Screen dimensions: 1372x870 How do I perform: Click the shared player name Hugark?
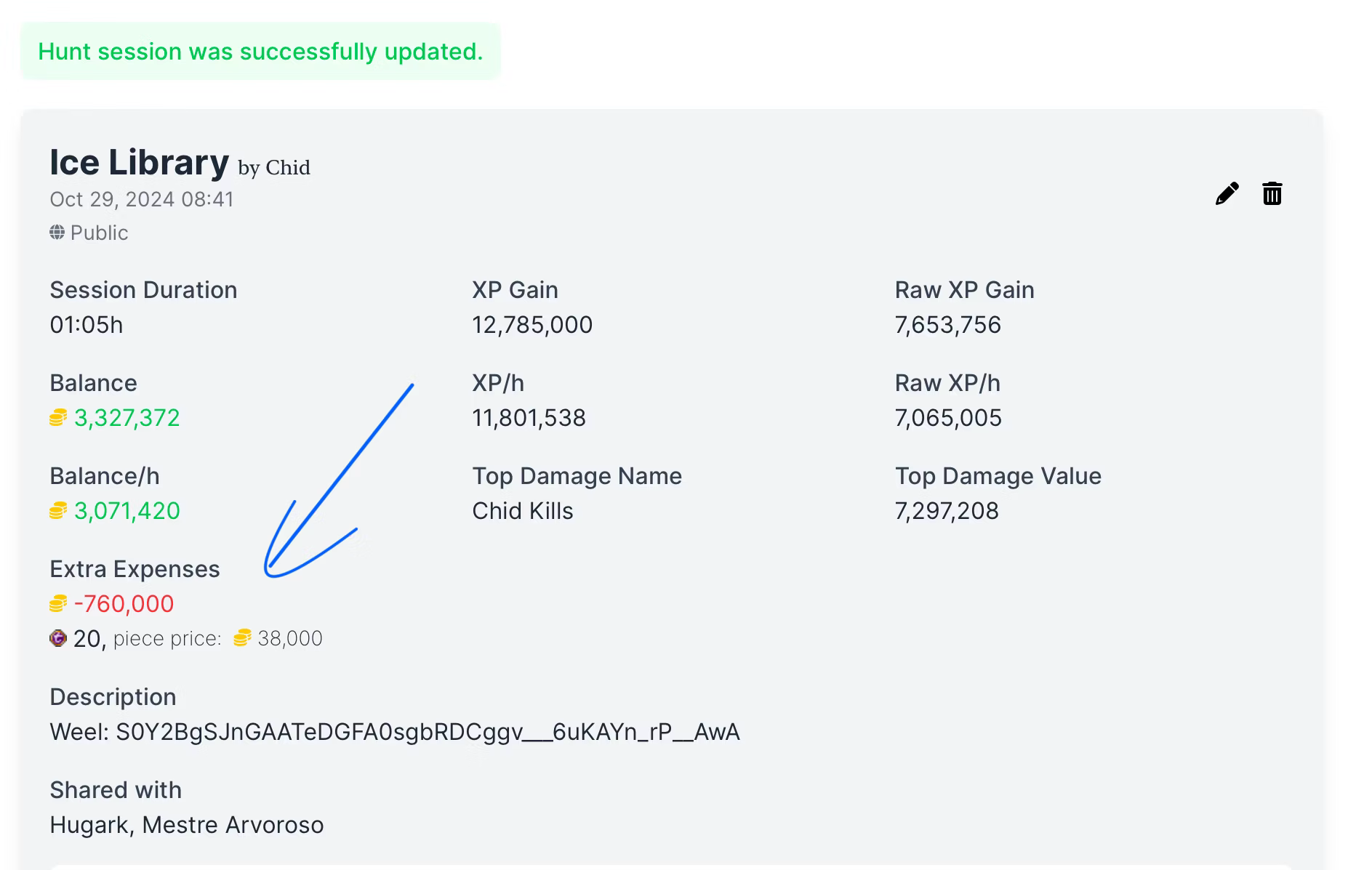pos(89,825)
